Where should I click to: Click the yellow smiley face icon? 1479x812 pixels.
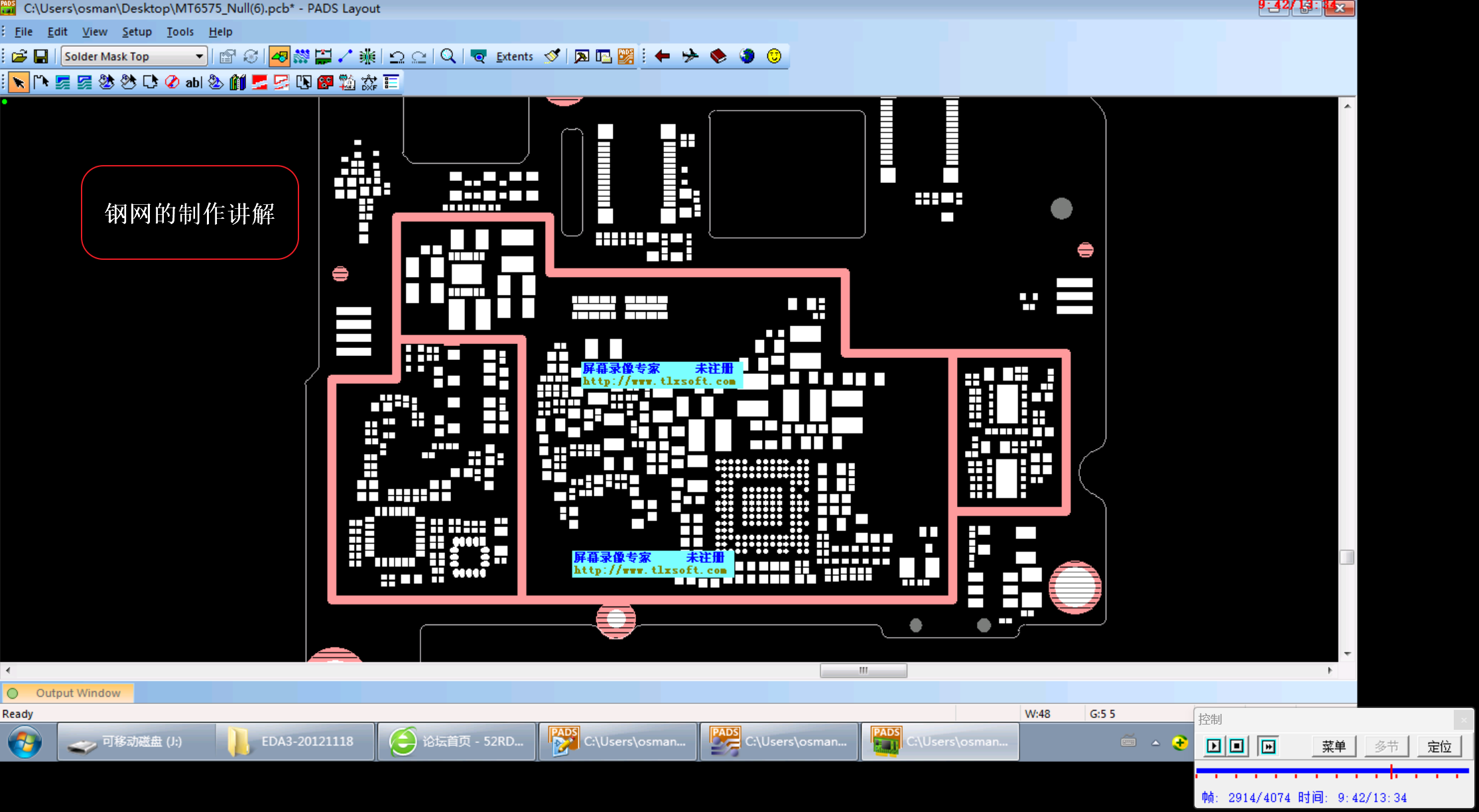pyautogui.click(x=774, y=56)
